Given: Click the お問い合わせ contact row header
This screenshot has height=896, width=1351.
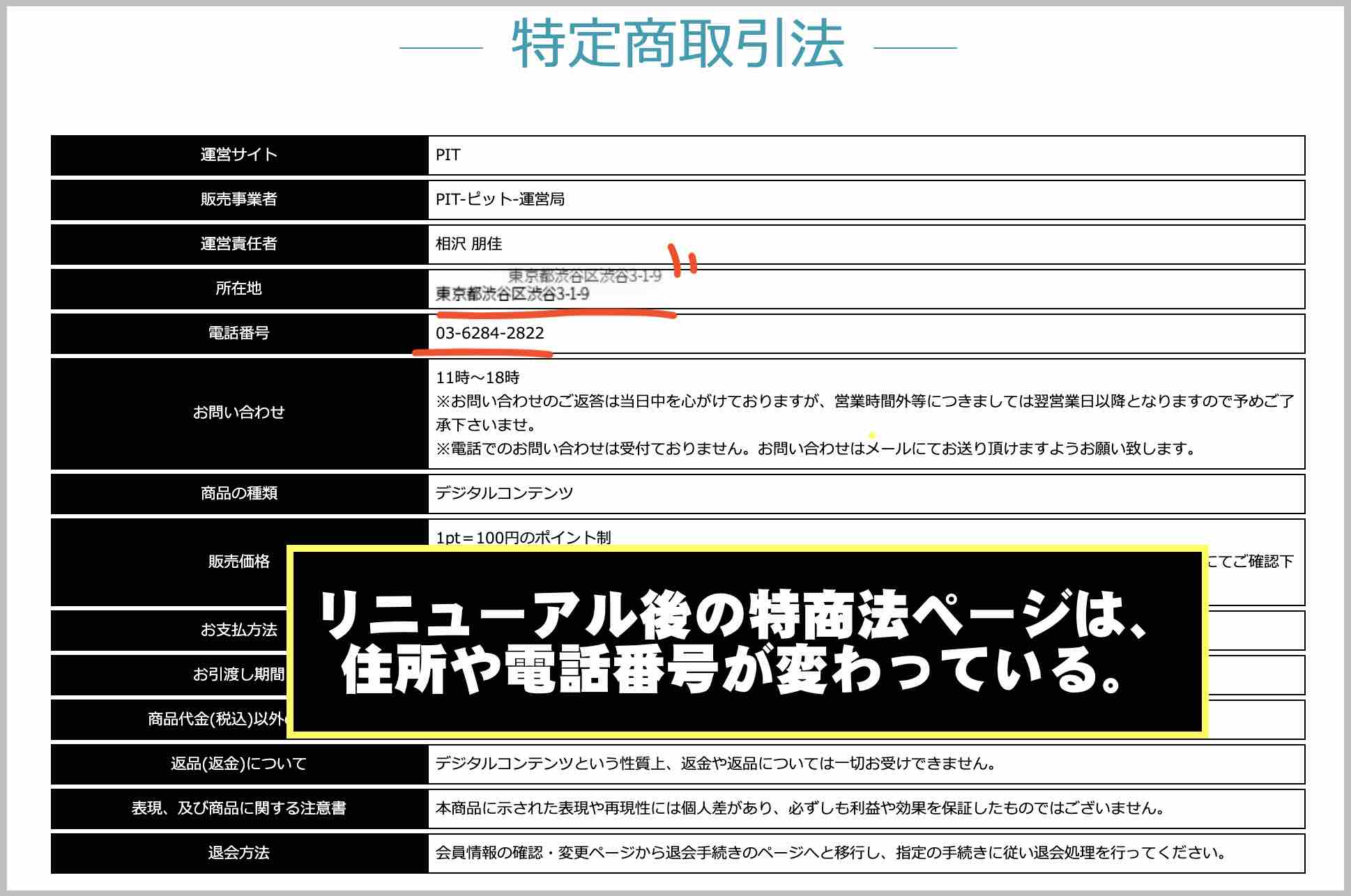Looking at the screenshot, I should (240, 412).
